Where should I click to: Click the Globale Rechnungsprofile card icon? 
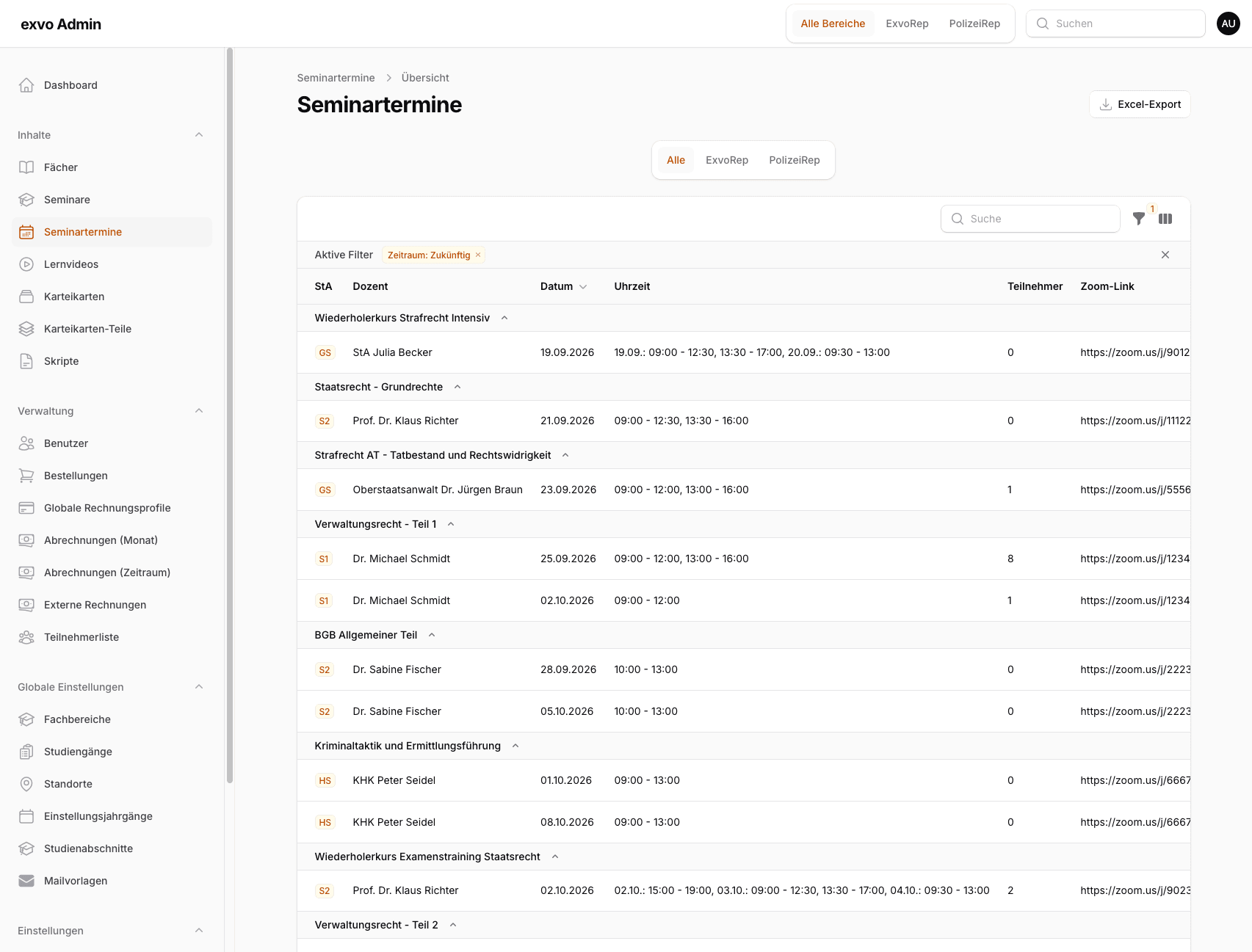[26, 508]
